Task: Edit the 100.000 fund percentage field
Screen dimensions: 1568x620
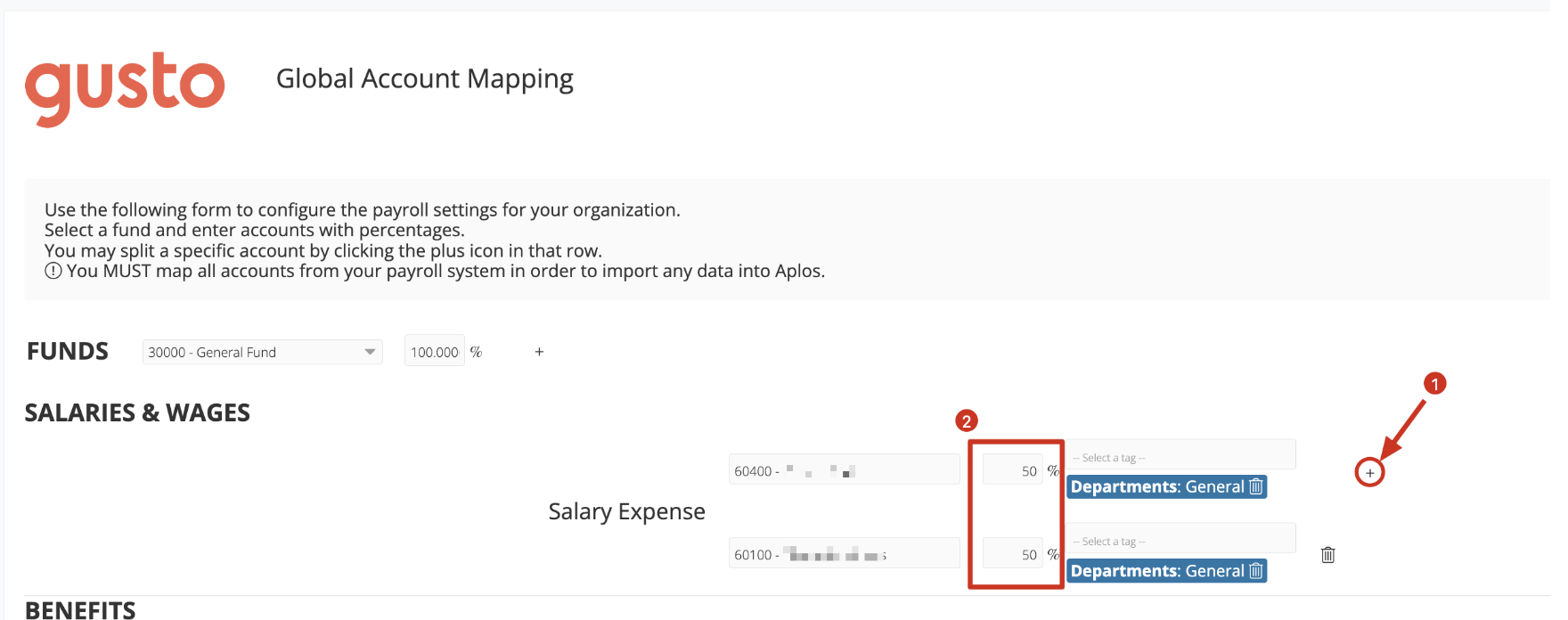Action: (x=435, y=352)
